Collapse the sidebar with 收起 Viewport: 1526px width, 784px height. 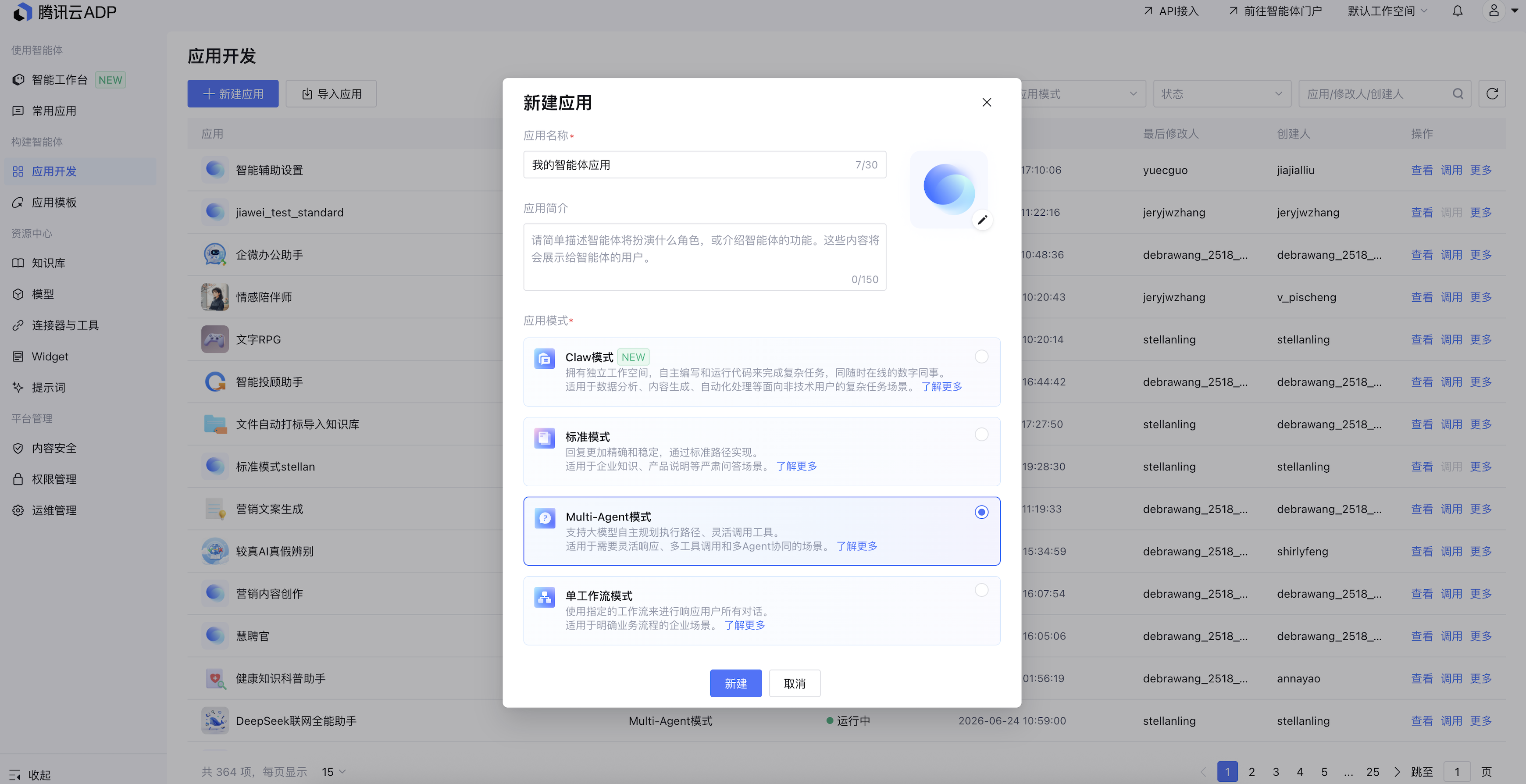31,774
